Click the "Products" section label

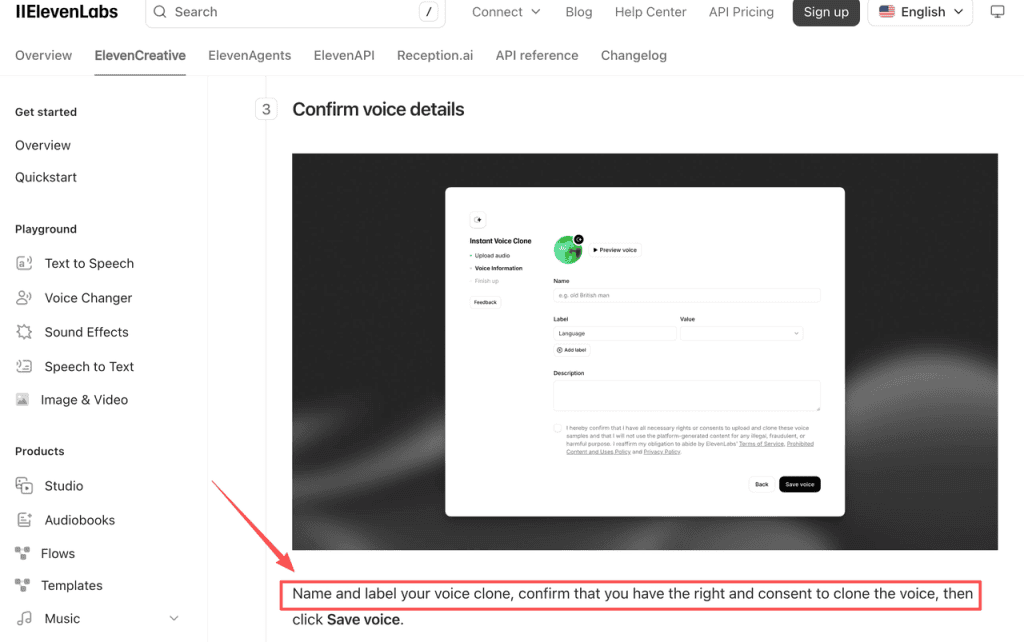[x=40, y=451]
